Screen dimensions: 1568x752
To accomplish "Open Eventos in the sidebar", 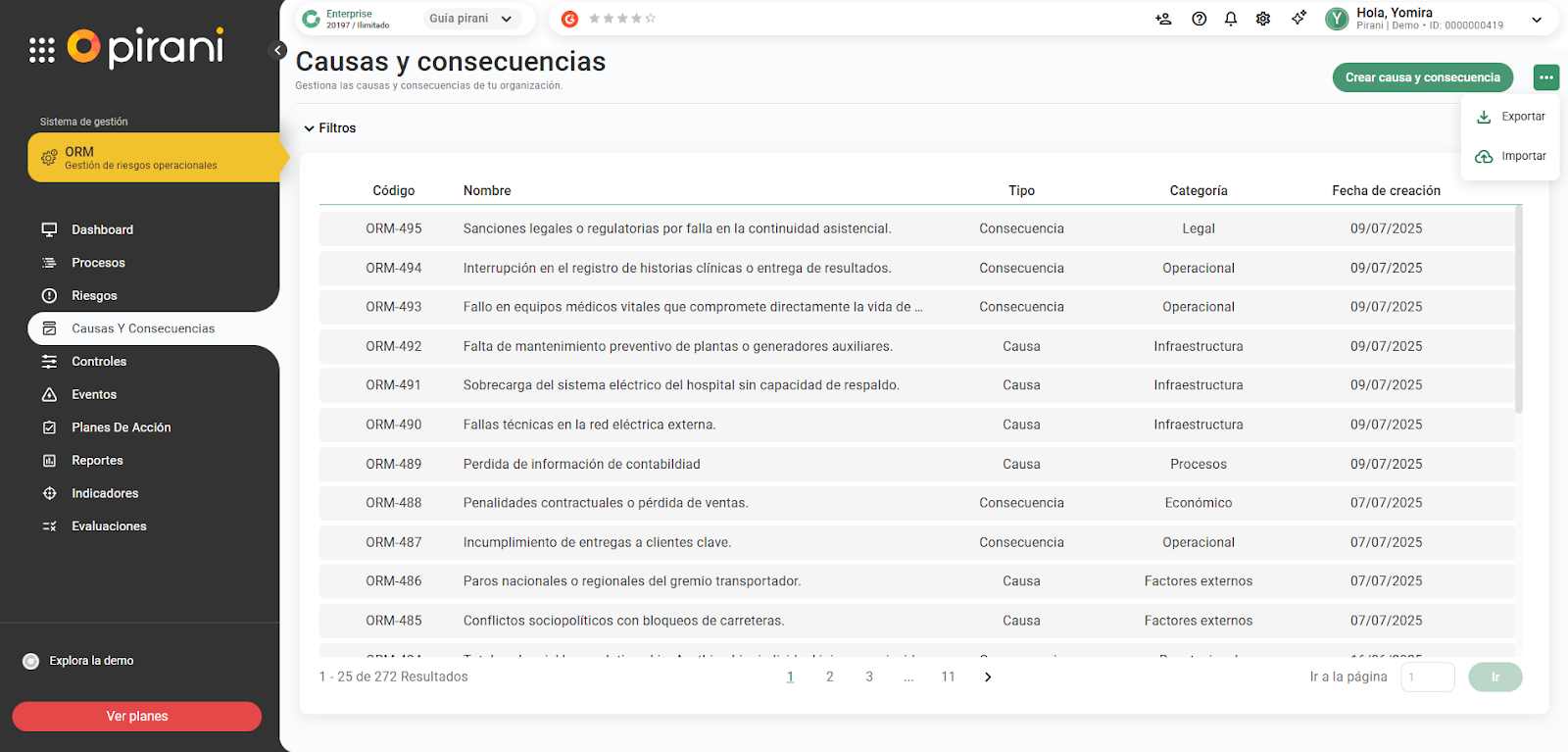I will (x=94, y=394).
